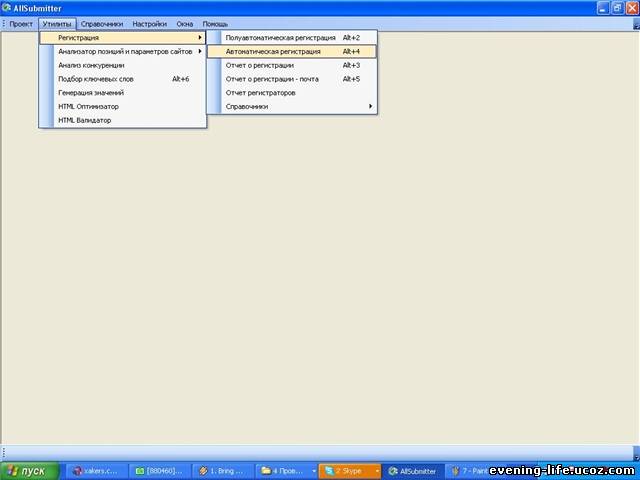Click the AllSubmitter title bar icon
The width and height of the screenshot is (640, 480).
pos(7,7)
